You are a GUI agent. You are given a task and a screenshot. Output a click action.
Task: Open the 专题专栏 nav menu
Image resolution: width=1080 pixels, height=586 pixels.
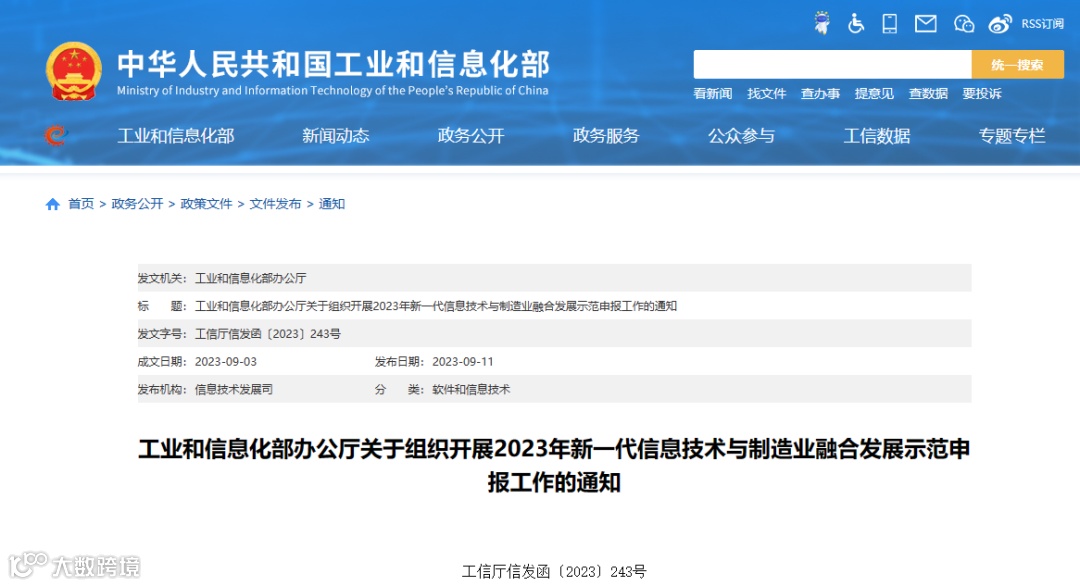(x=1012, y=136)
